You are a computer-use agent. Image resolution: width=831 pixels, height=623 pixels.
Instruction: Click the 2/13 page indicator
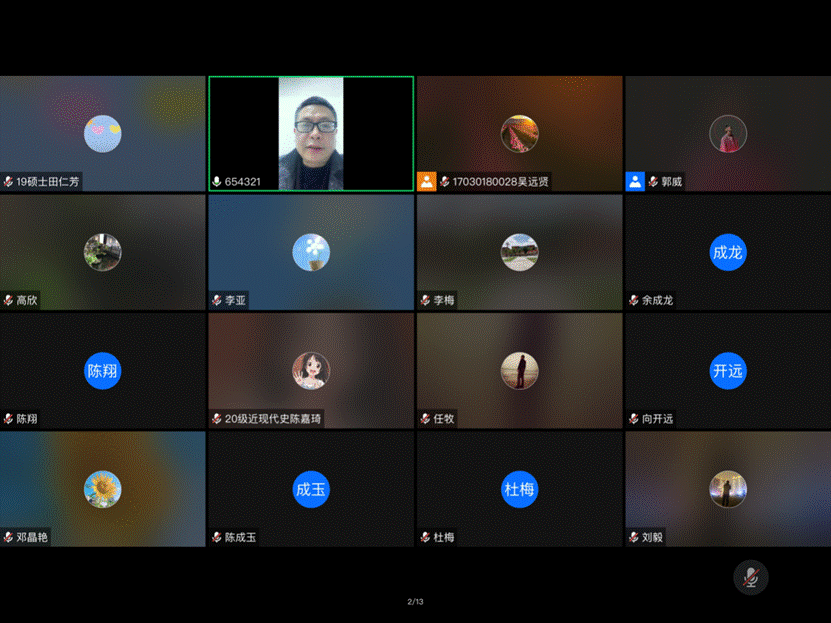pyautogui.click(x=415, y=601)
